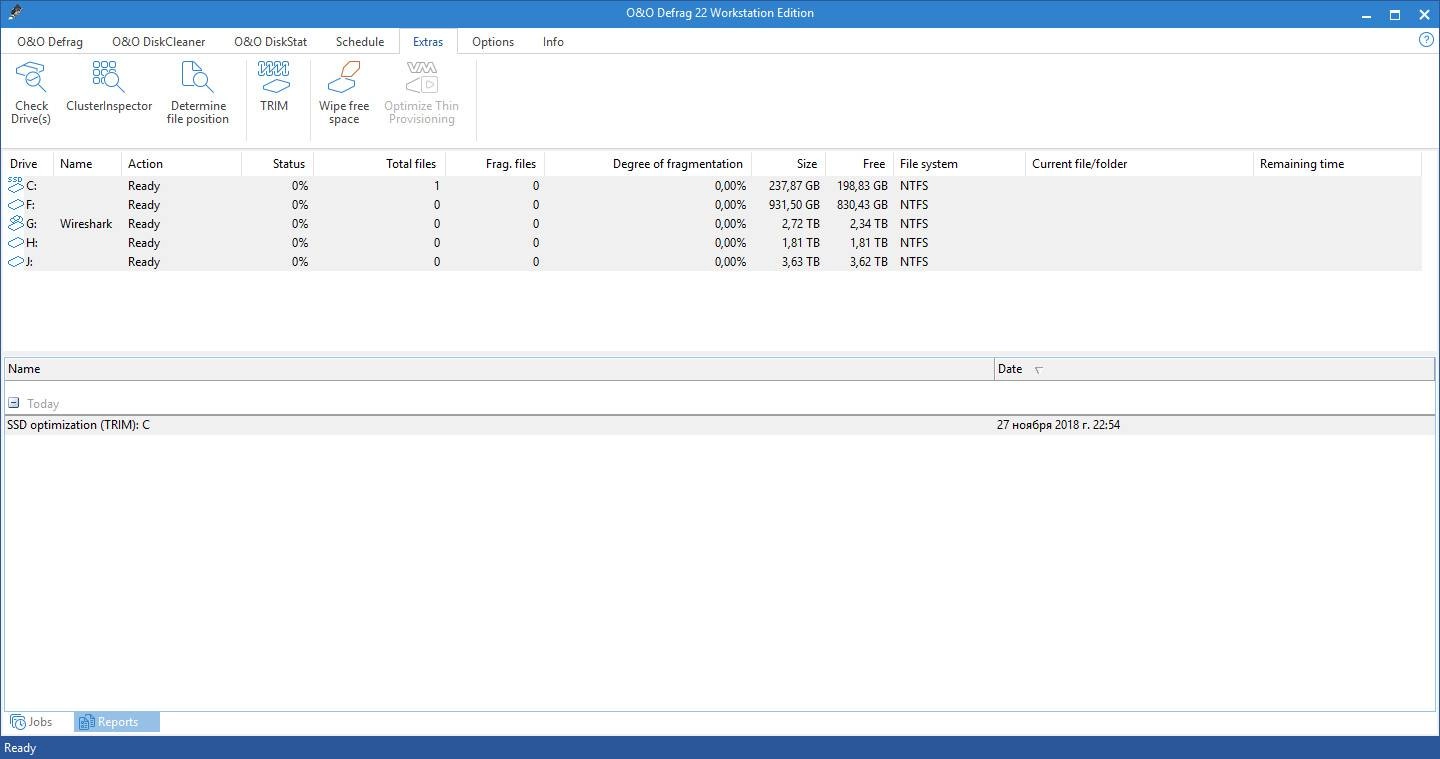The height and width of the screenshot is (759, 1440).
Task: Click the Frag. files column header
Action: pos(495,164)
